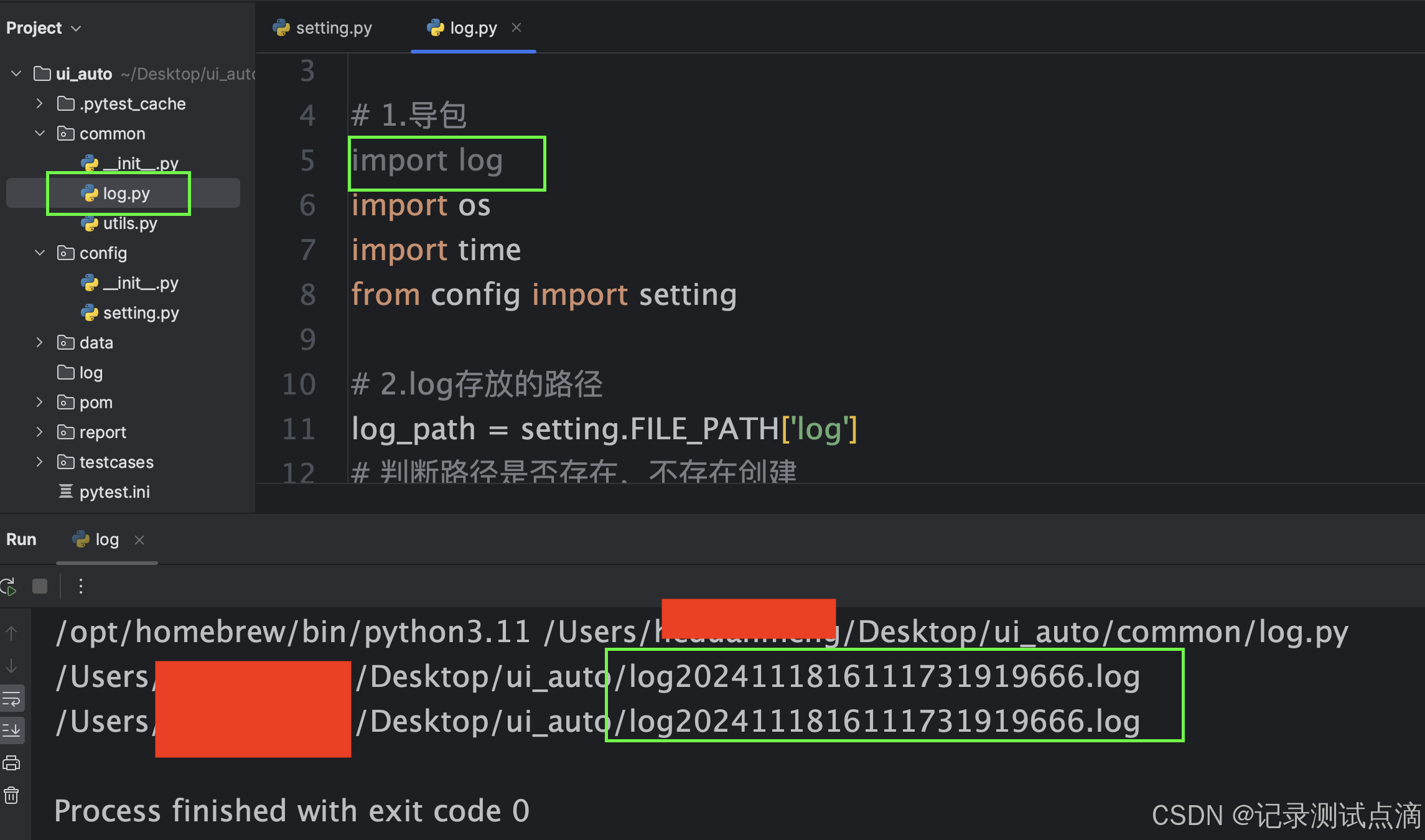The height and width of the screenshot is (840, 1425).
Task: Move down the stack trace in console
Action: [x=12, y=666]
